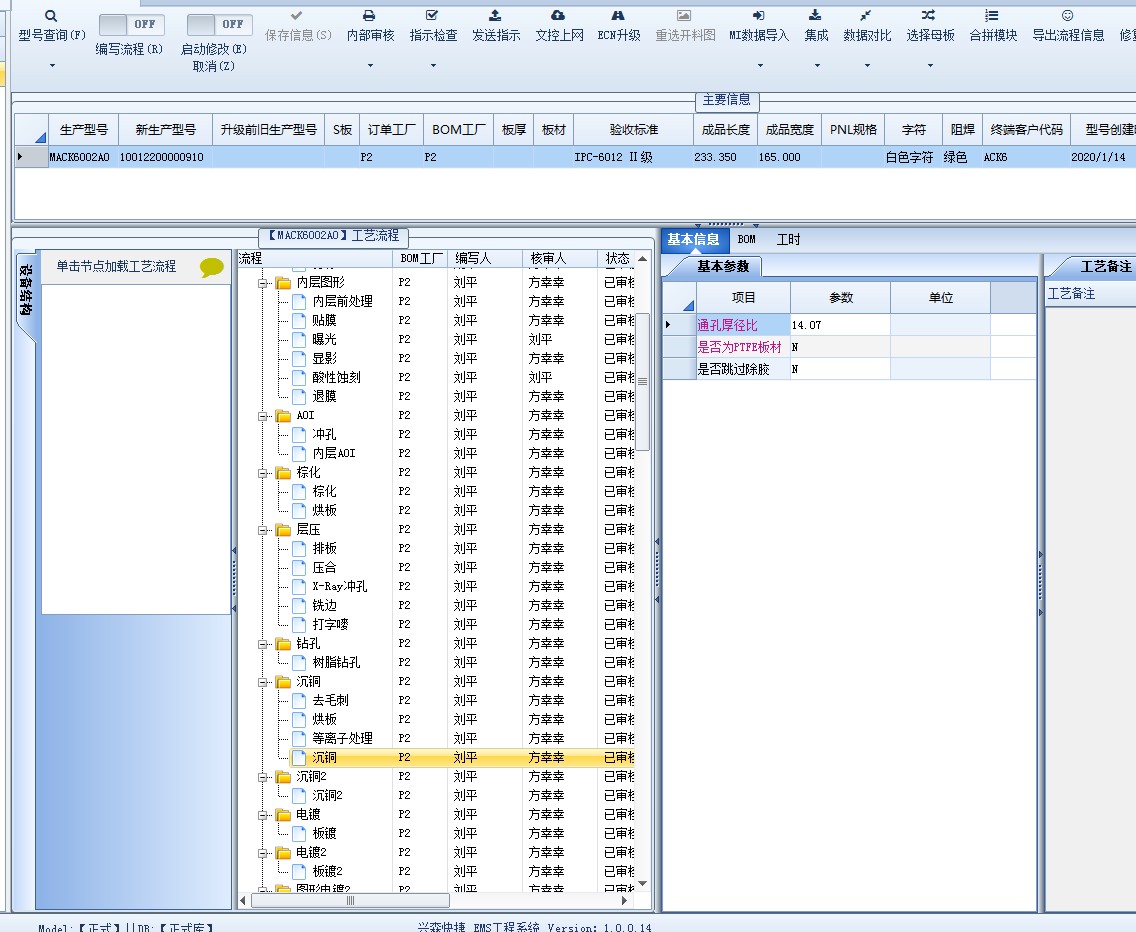The image size is (1136, 932).
Task: Click the MI数据导入 import icon
Action: coord(759,15)
